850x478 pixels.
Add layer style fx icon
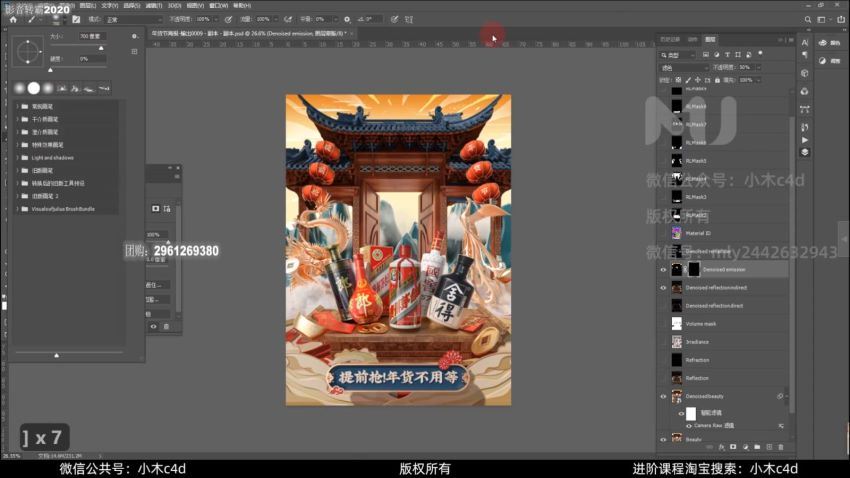coord(722,447)
